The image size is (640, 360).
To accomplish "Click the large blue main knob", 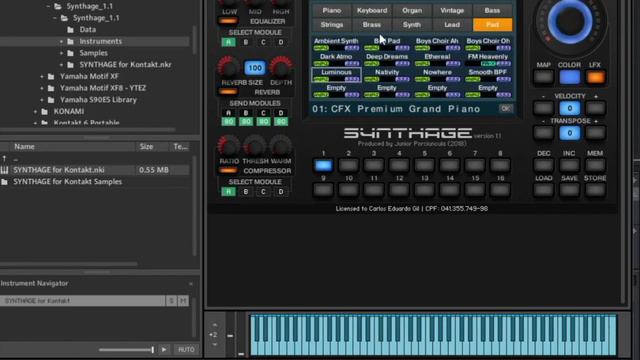I will tap(570, 21).
